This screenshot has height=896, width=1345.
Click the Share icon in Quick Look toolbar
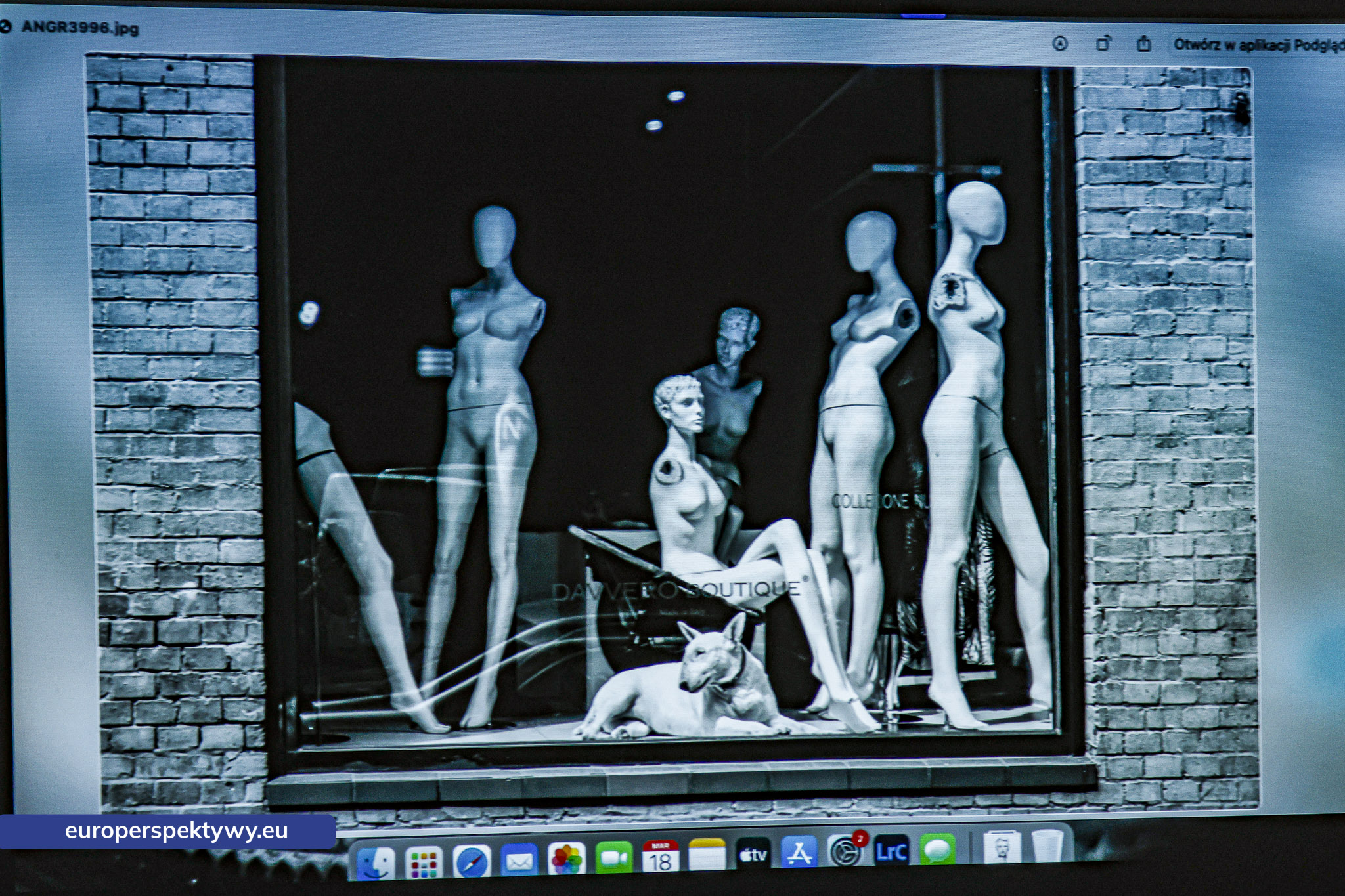pos(1144,44)
